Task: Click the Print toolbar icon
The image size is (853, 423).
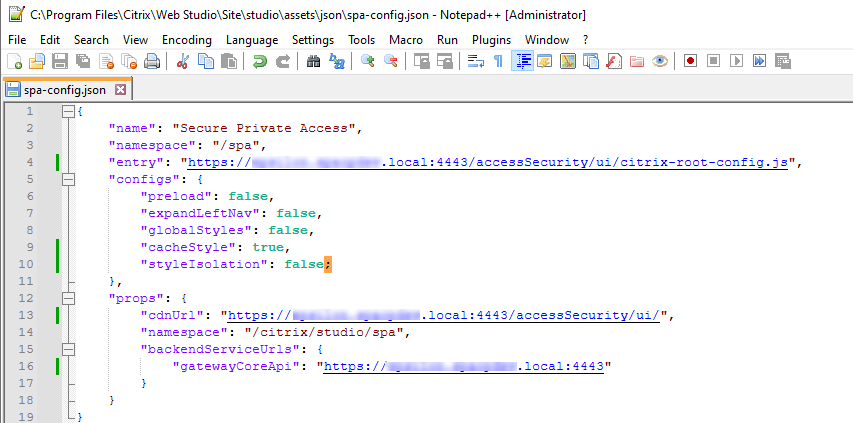Action: coord(152,61)
